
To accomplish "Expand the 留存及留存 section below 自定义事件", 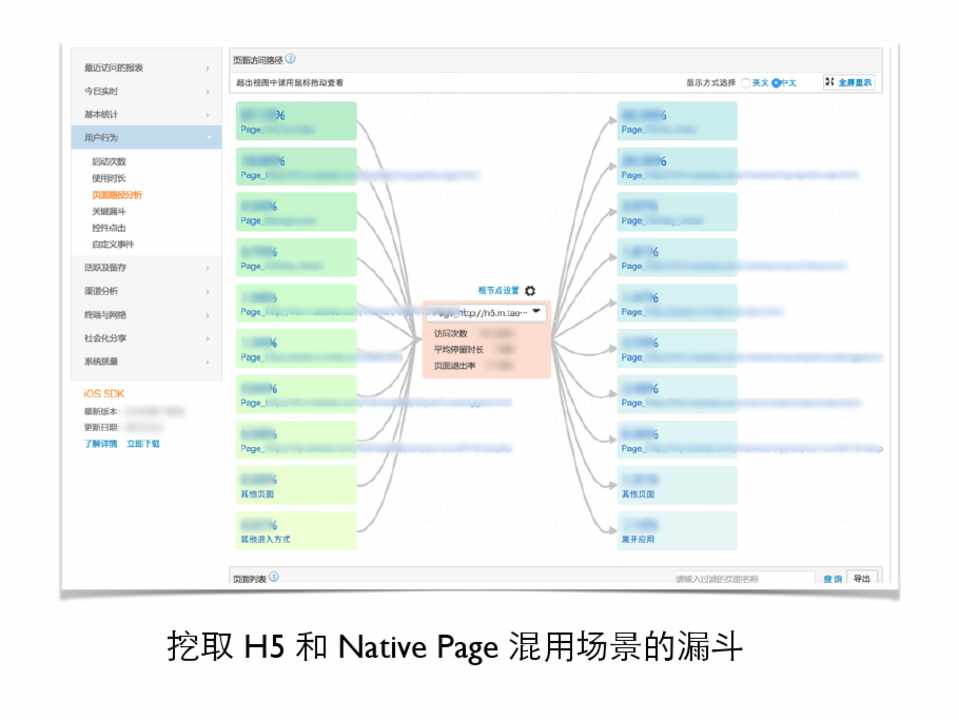I will 146,268.
